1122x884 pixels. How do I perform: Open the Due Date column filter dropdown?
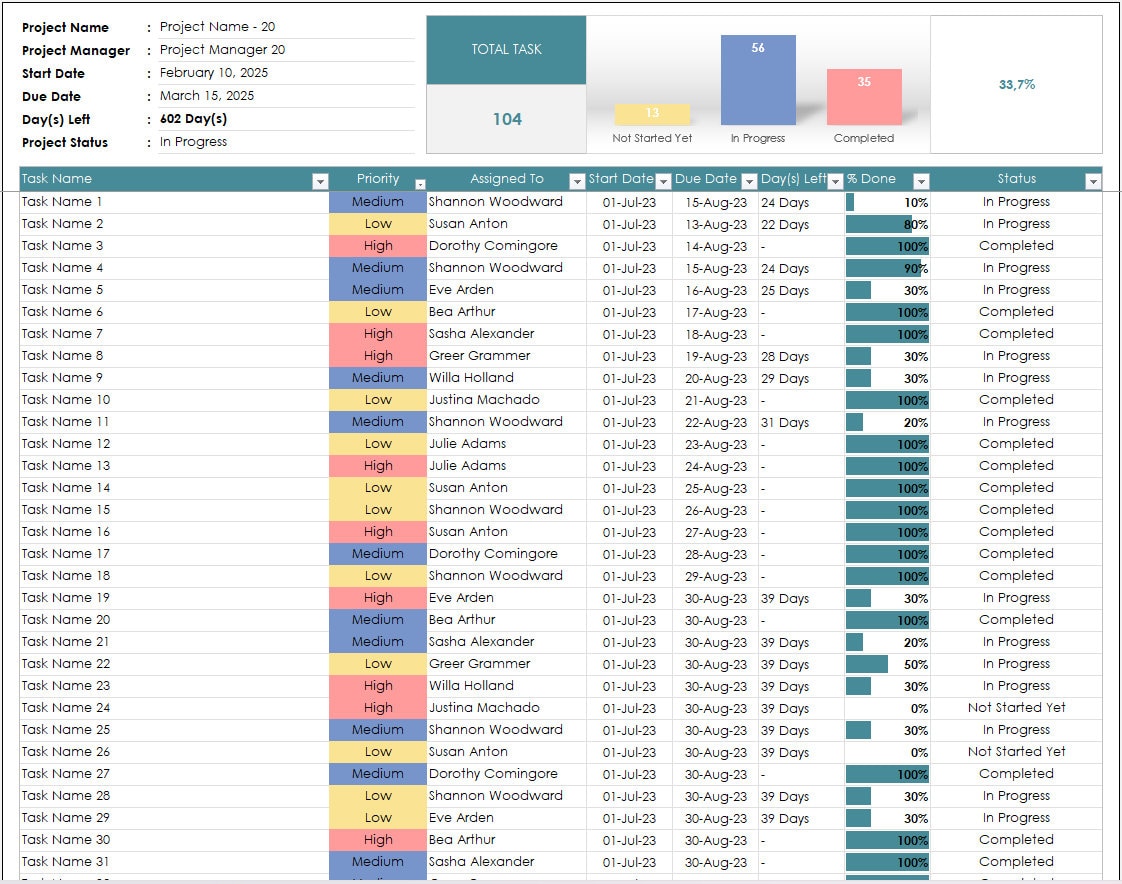[x=749, y=182]
